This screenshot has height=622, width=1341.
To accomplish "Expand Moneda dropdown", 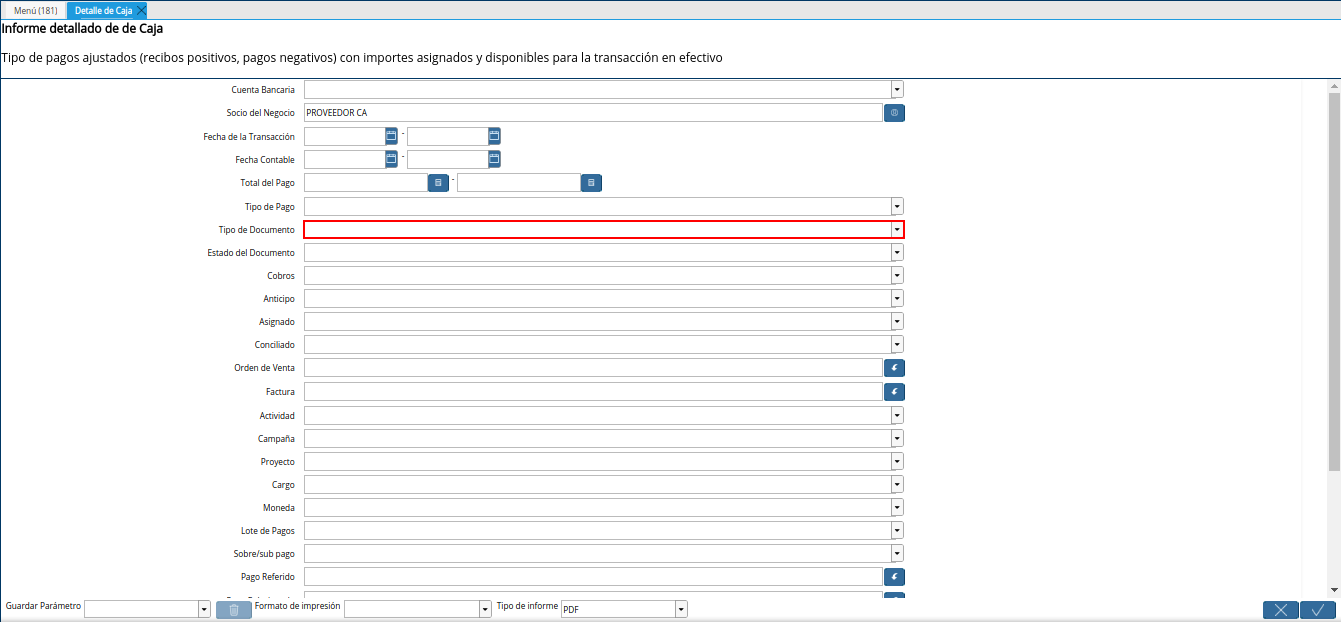I will (x=897, y=507).
